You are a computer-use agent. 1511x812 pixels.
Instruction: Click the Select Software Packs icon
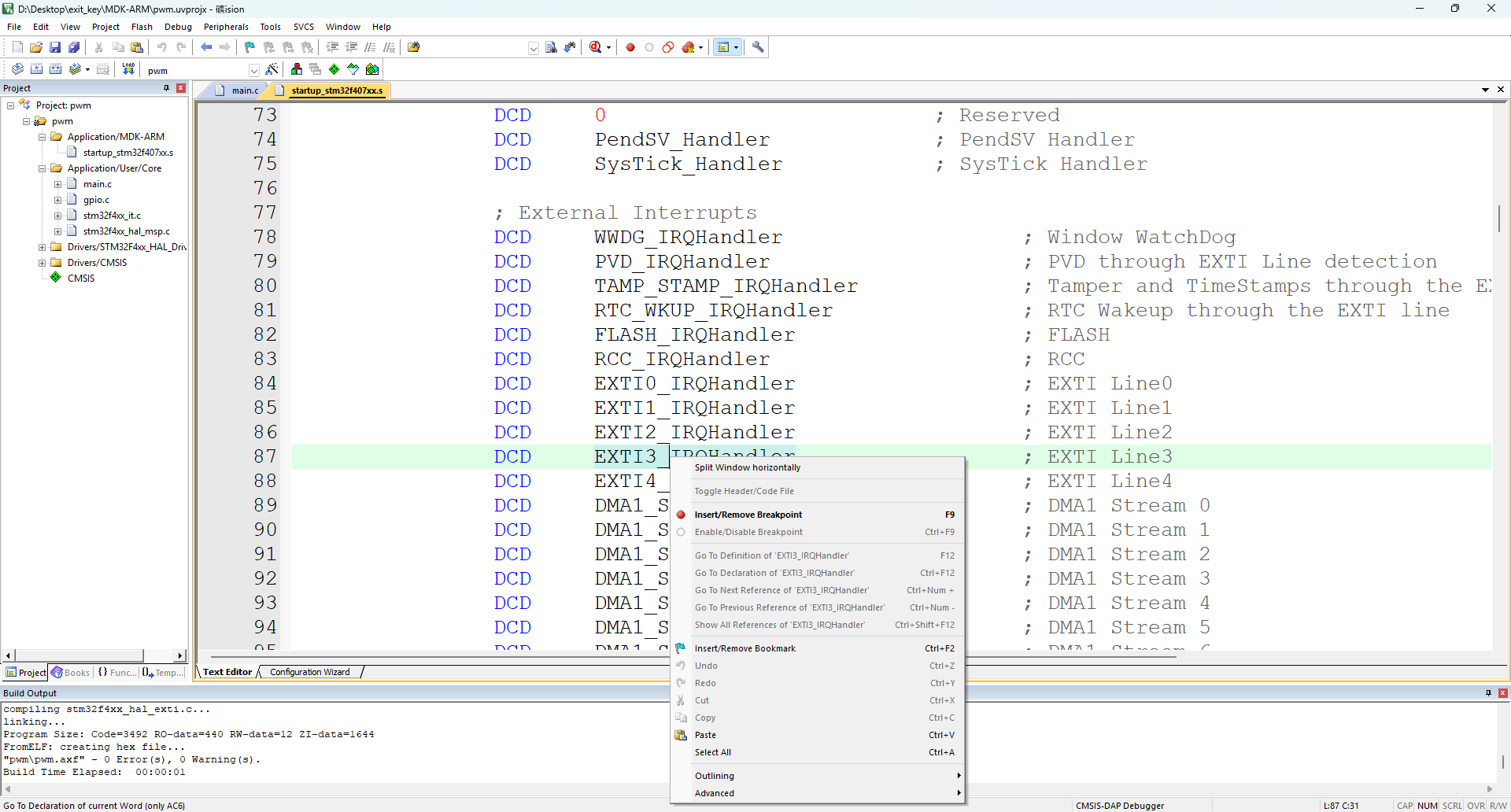(x=353, y=69)
